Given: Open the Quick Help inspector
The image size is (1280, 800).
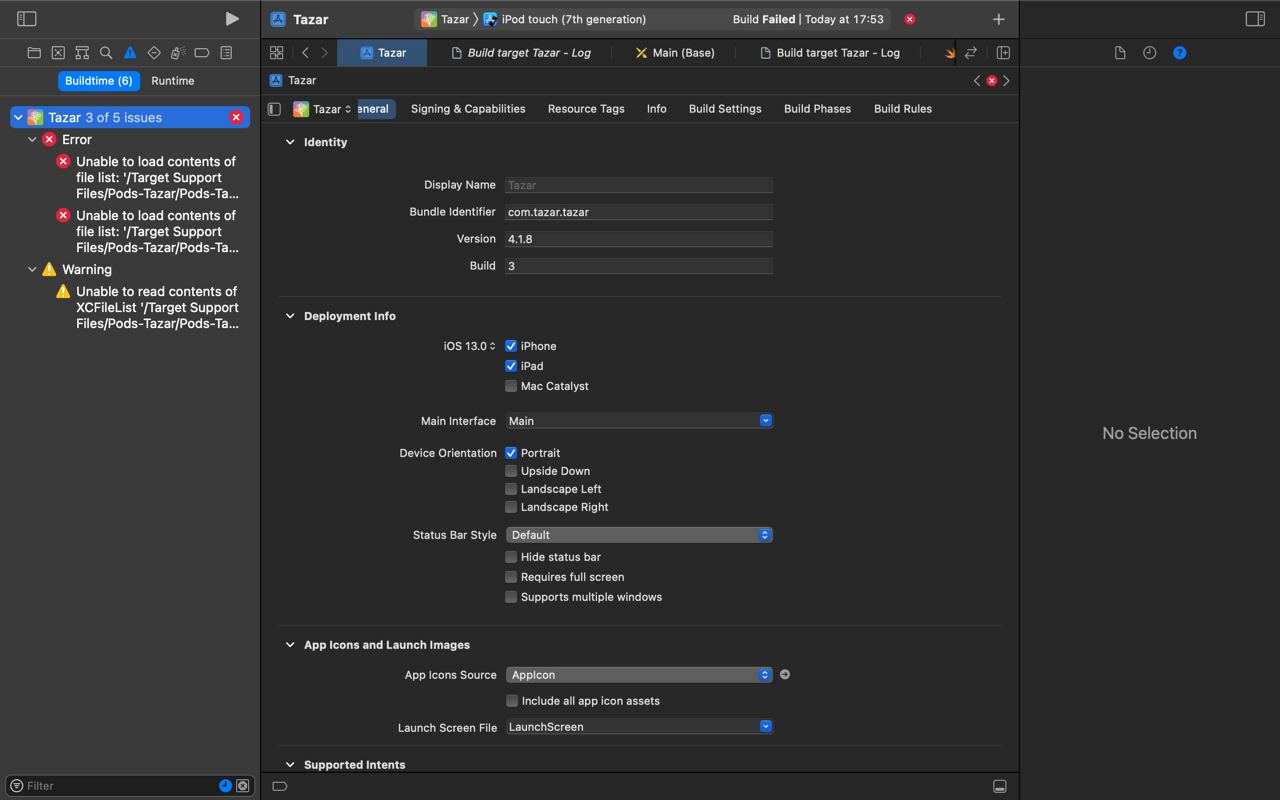Looking at the screenshot, I should (1180, 53).
